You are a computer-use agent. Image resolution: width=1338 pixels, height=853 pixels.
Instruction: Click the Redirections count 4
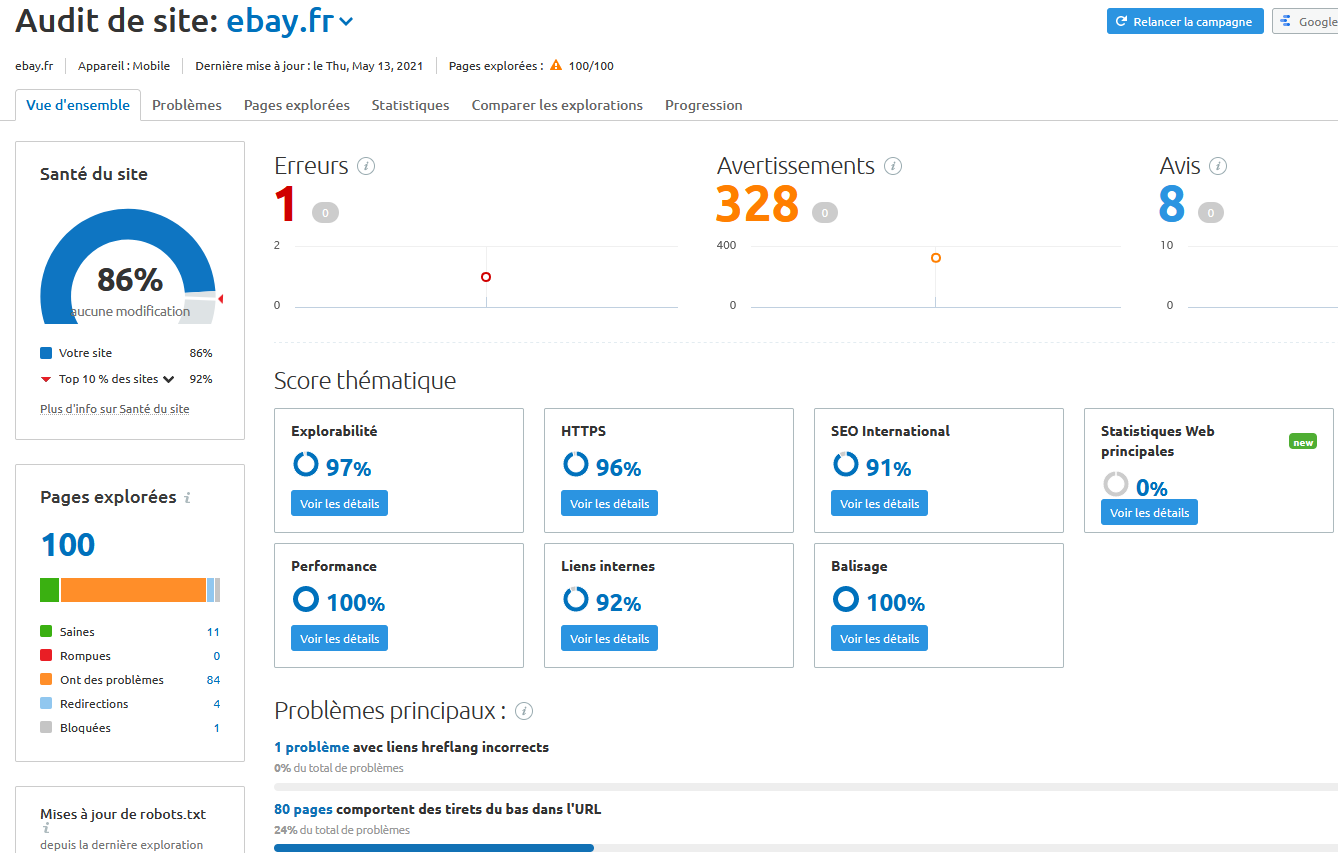pos(216,704)
